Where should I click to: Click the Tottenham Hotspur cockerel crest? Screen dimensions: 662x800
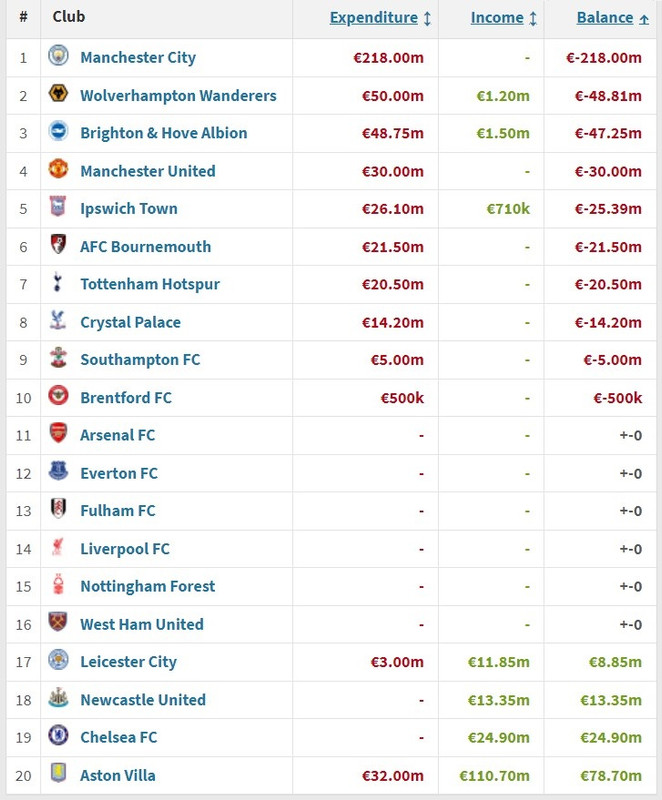pos(58,282)
